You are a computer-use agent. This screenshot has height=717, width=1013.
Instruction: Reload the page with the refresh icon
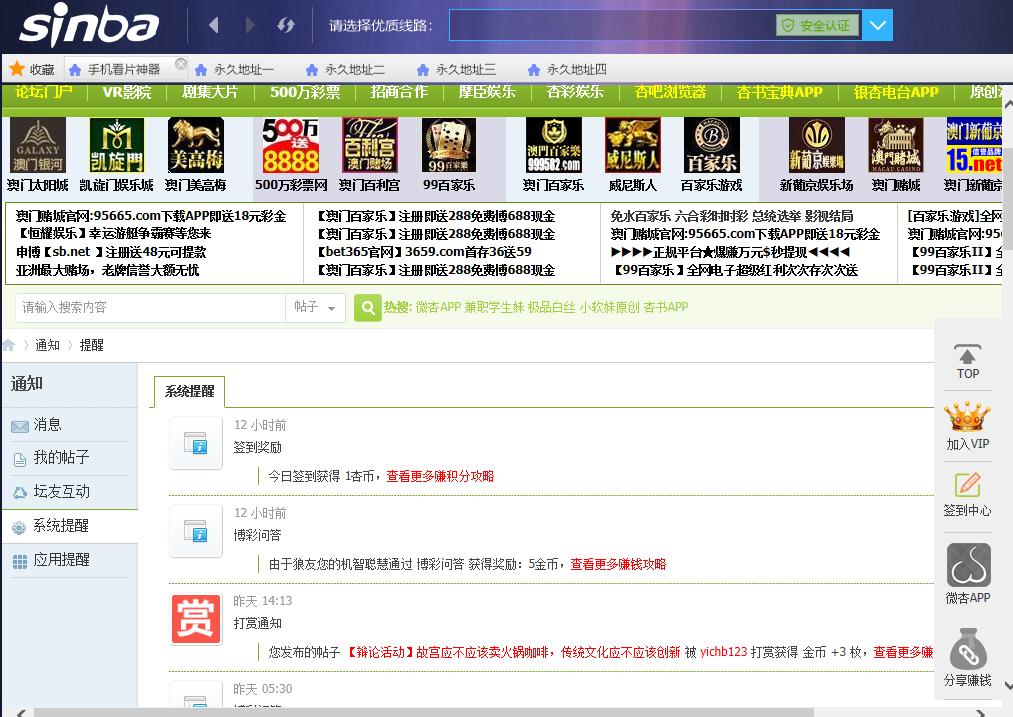pyautogui.click(x=286, y=25)
